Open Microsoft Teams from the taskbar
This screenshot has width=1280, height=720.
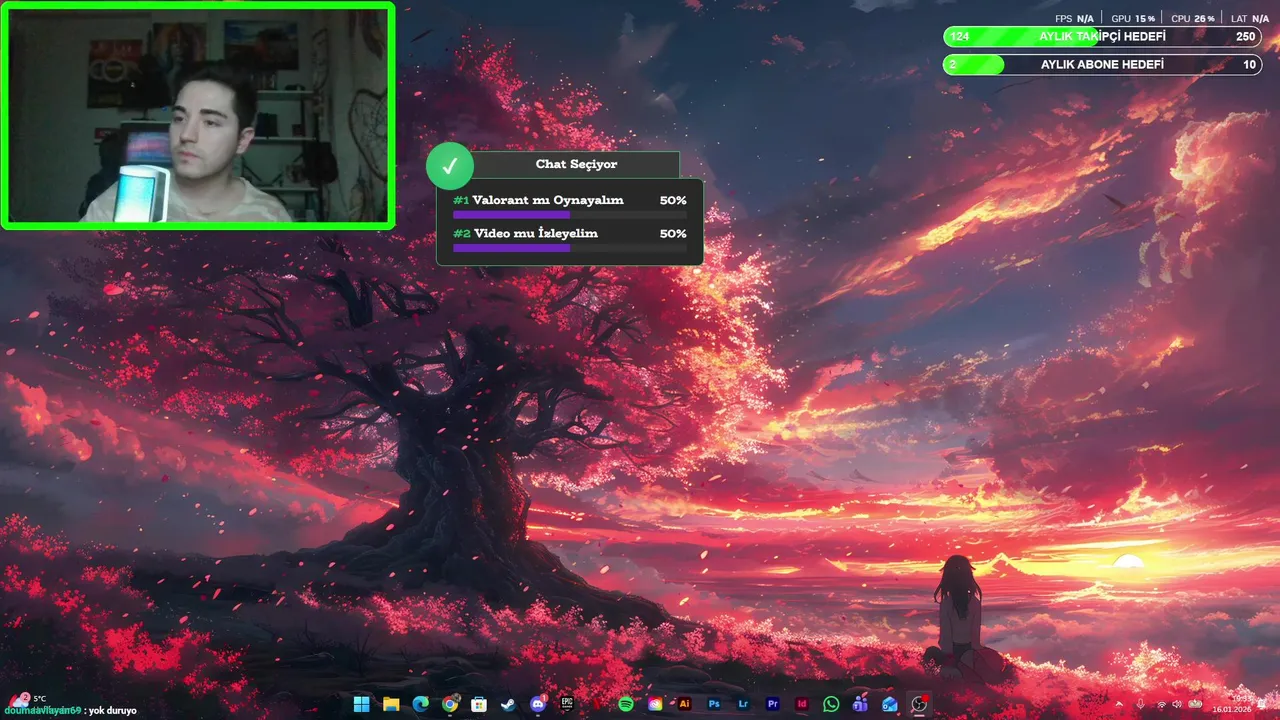click(860, 704)
